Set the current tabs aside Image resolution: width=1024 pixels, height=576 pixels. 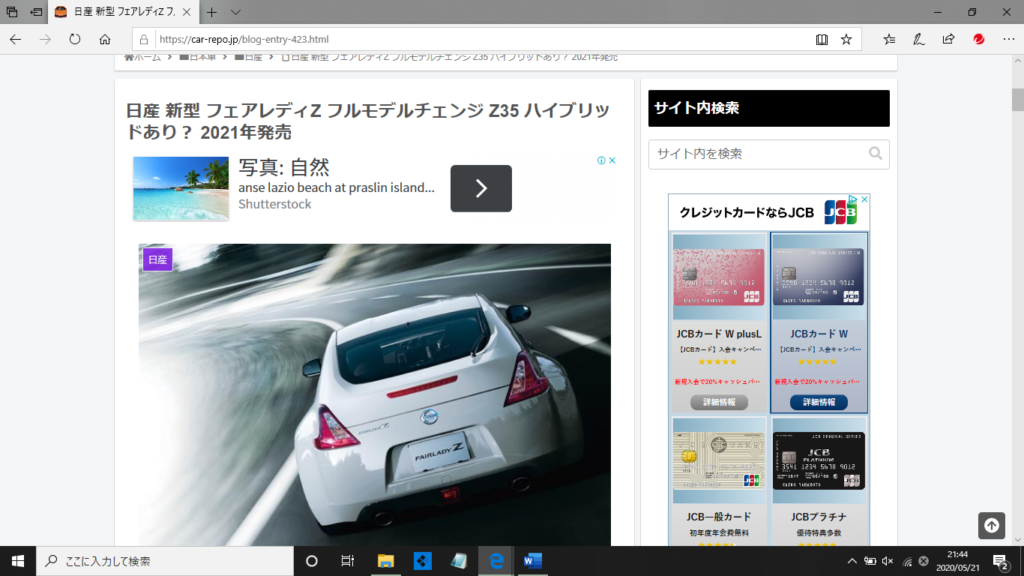(x=36, y=12)
